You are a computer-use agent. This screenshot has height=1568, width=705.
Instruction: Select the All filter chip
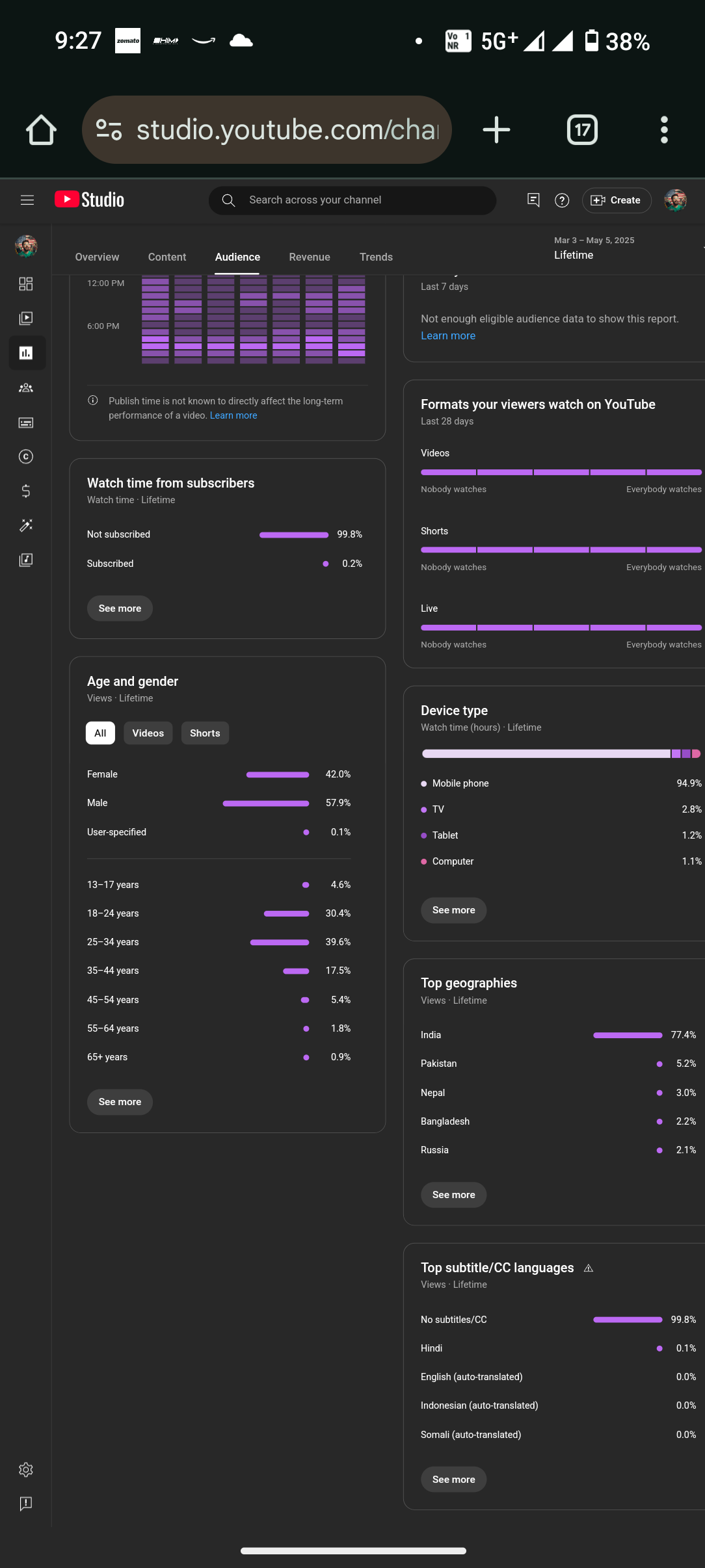pyautogui.click(x=100, y=733)
